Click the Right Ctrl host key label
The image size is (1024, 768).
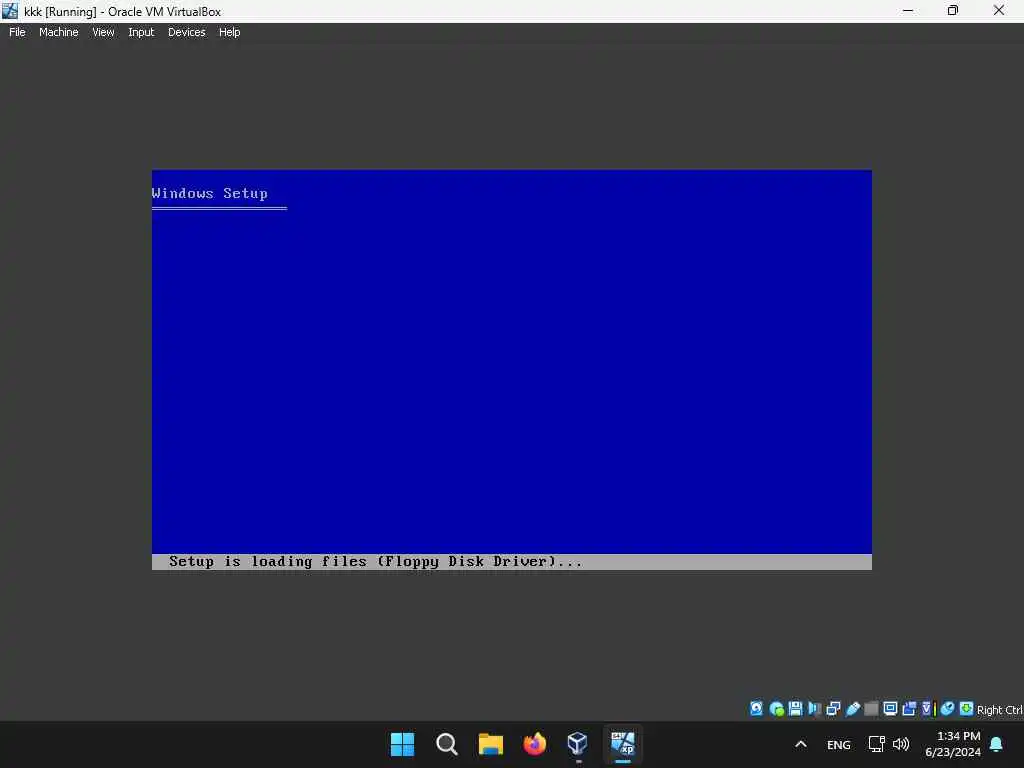pos(1000,710)
